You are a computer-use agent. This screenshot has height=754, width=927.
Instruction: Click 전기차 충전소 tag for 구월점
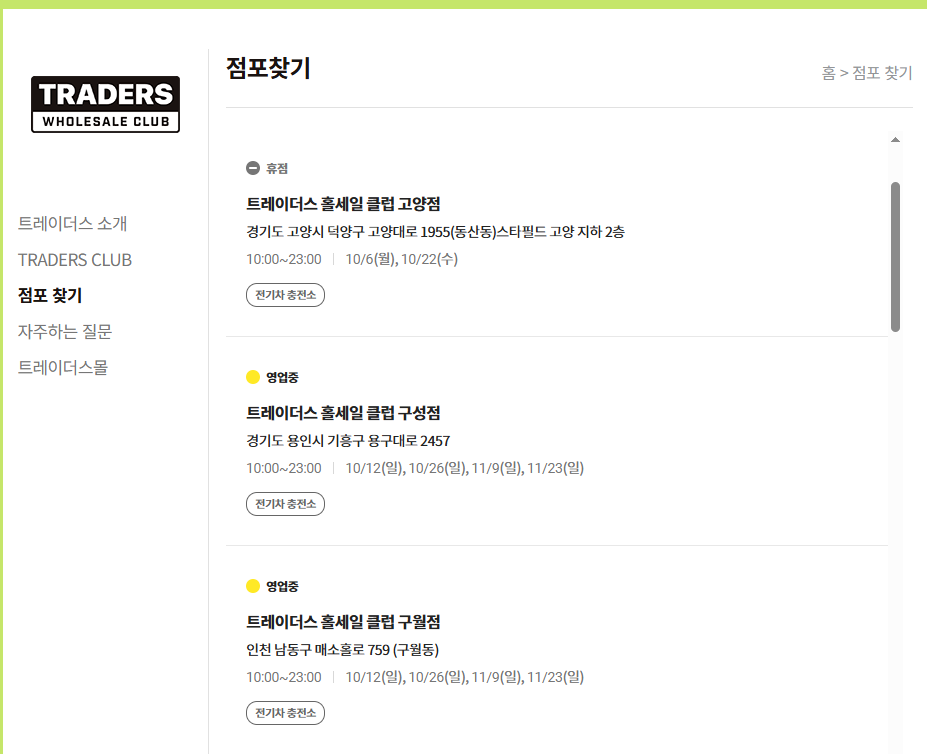(x=286, y=713)
